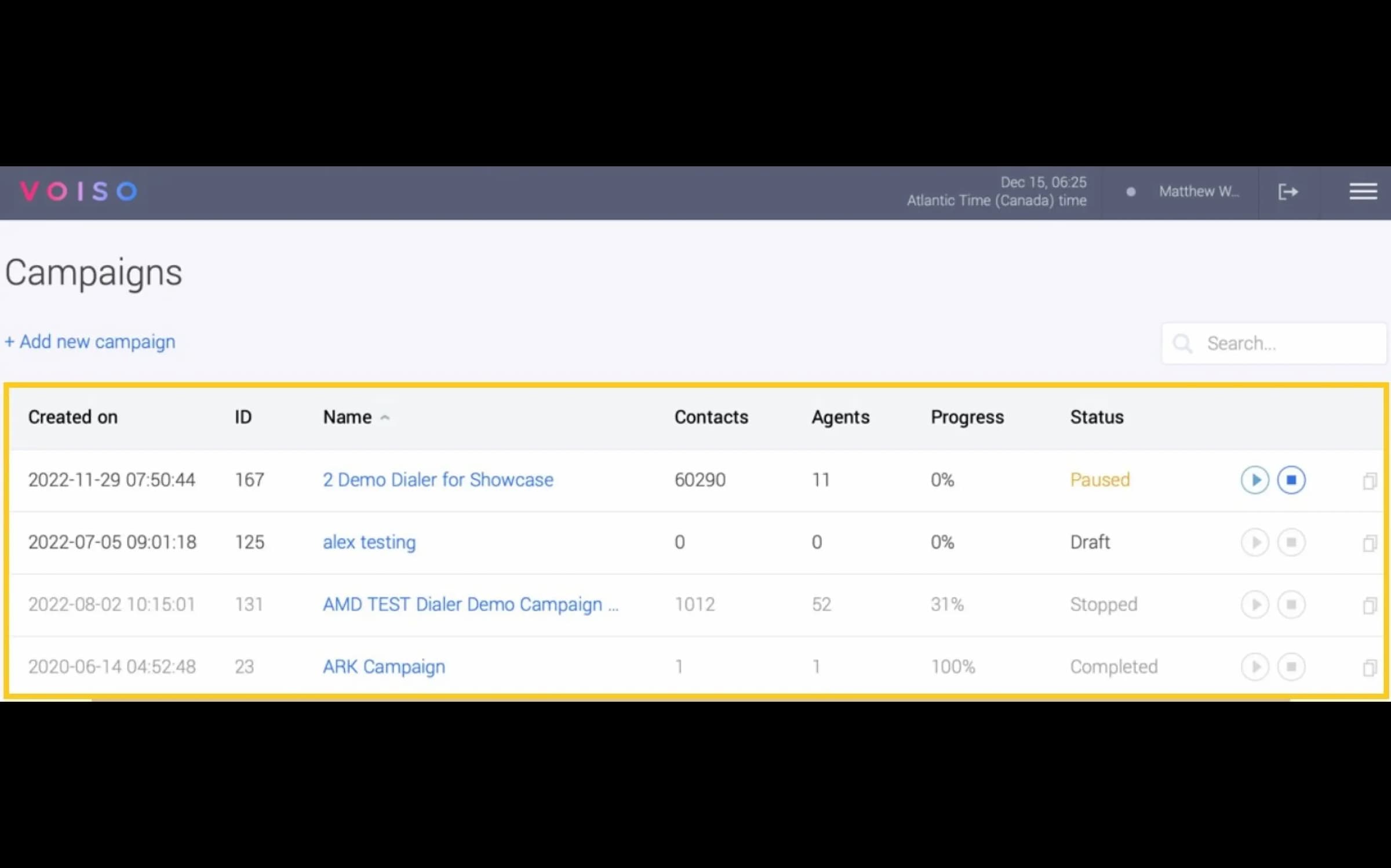Click the play button for 'ARK Campaign'
Viewport: 1391px width, 868px height.
1255,666
